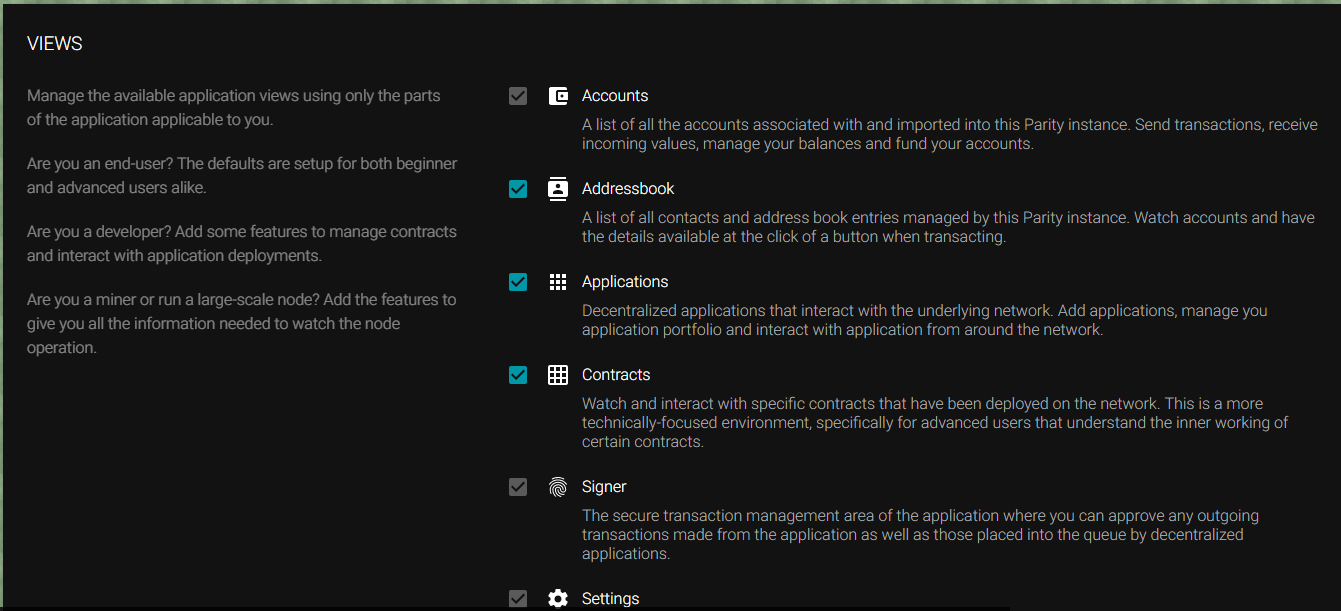This screenshot has height=611, width=1341.
Task: Select the Contracts label
Action: coord(616,375)
